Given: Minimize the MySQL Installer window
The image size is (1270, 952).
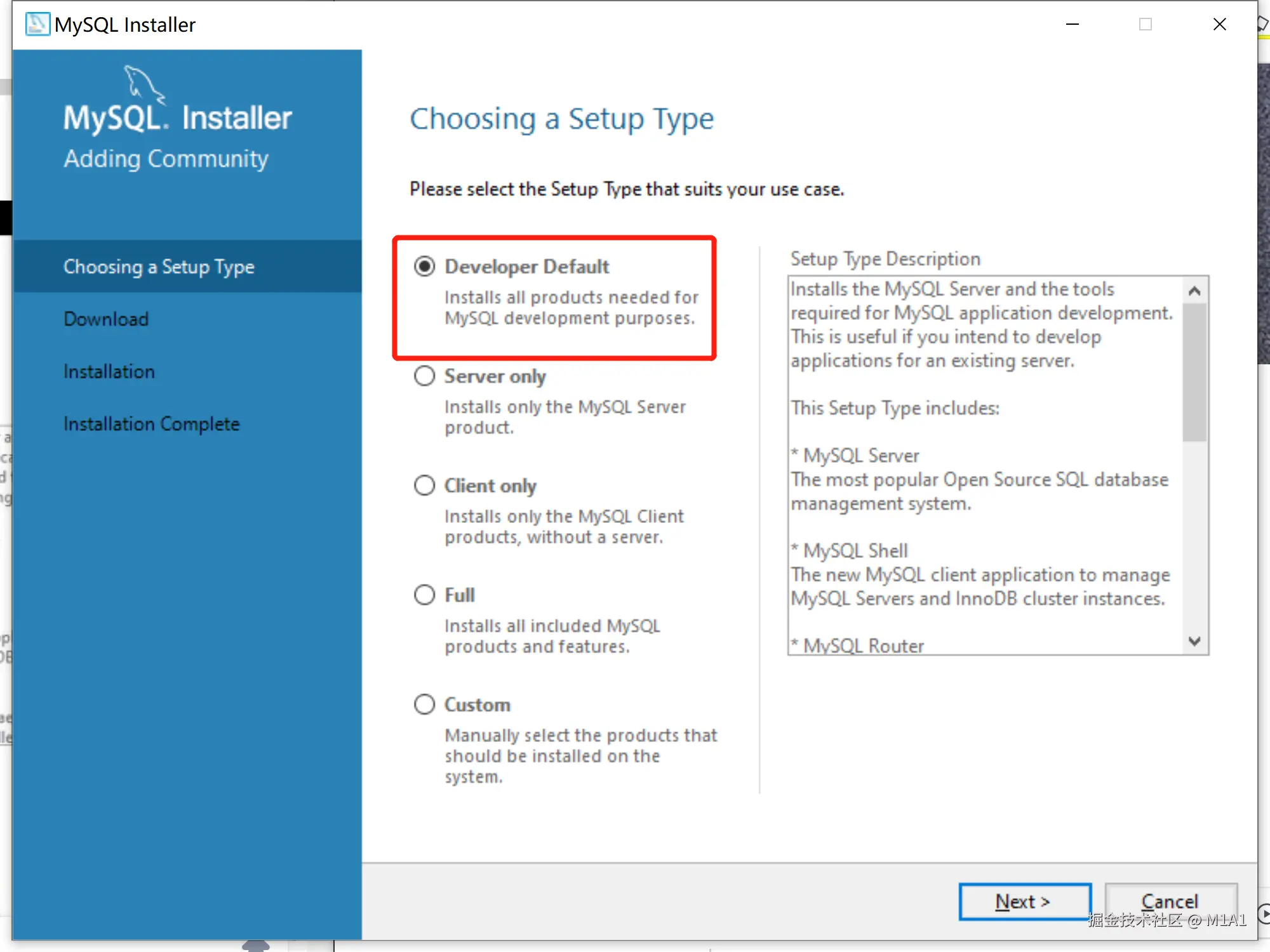Looking at the screenshot, I should (x=1073, y=25).
